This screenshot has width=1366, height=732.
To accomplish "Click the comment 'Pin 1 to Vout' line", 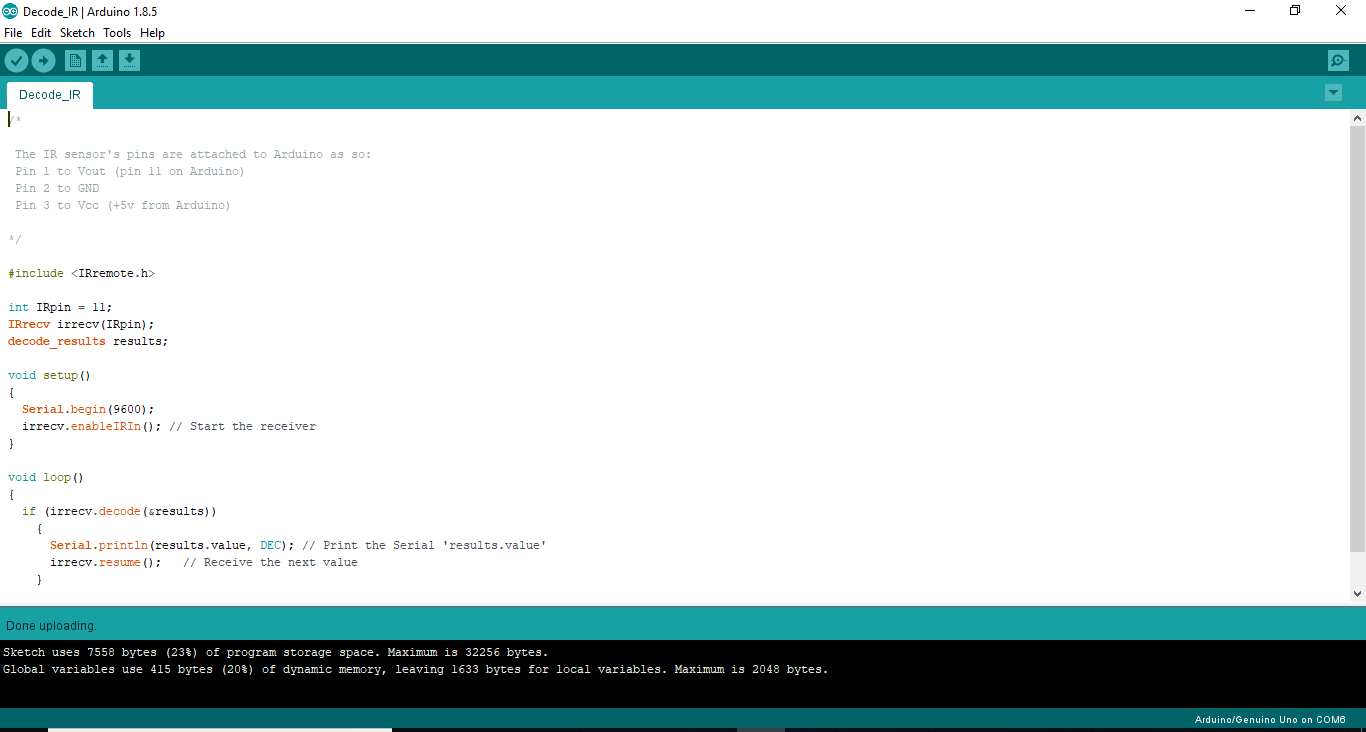I will coord(130,171).
